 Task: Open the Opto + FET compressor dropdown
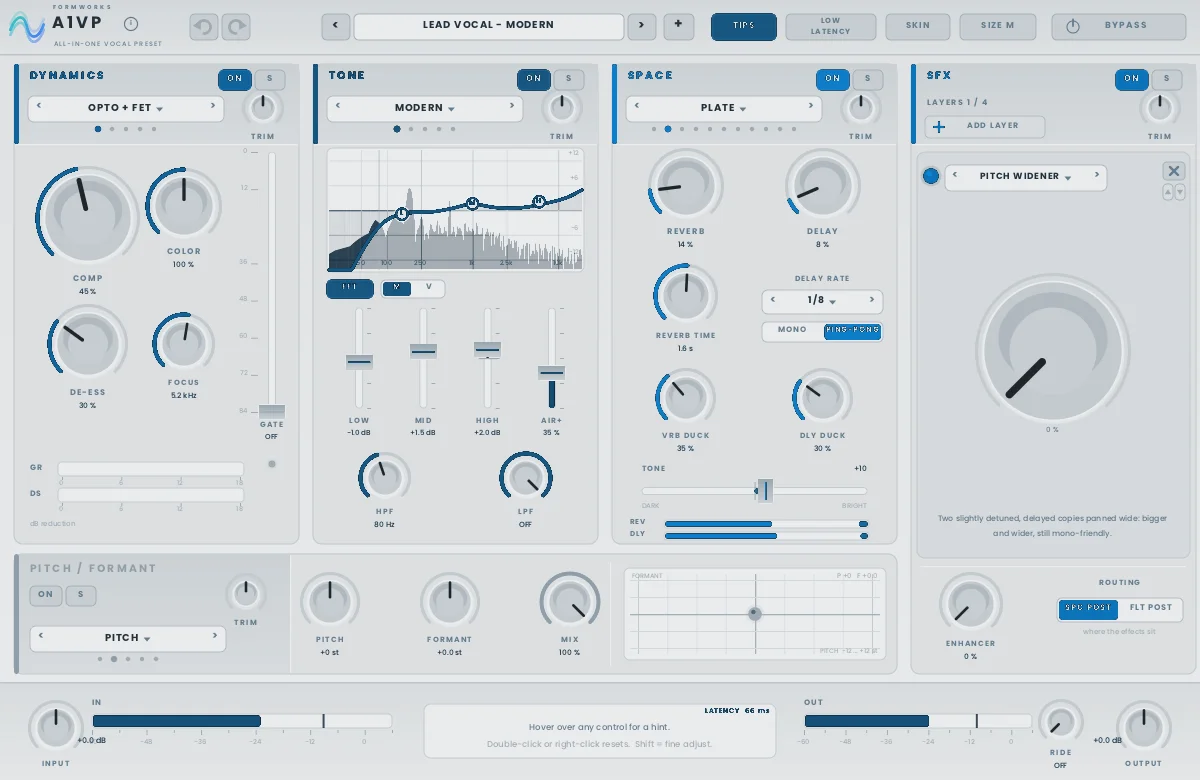pos(125,108)
